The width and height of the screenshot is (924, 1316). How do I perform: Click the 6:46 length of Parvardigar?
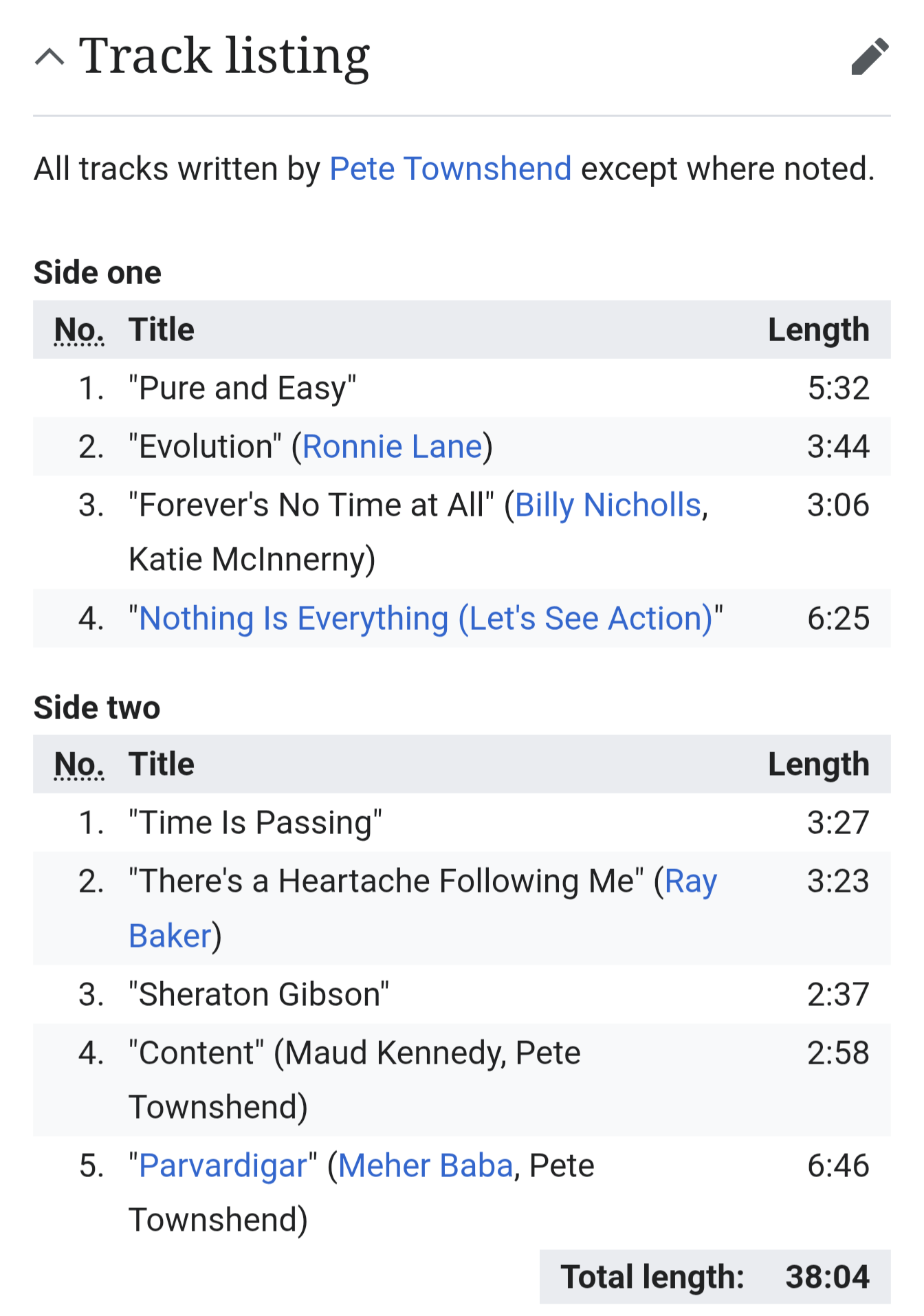(x=838, y=1166)
